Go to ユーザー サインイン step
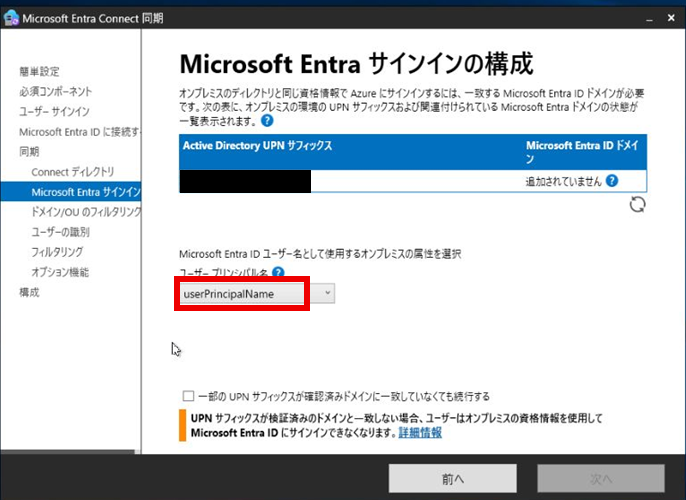The width and height of the screenshot is (686, 500). coord(54,111)
